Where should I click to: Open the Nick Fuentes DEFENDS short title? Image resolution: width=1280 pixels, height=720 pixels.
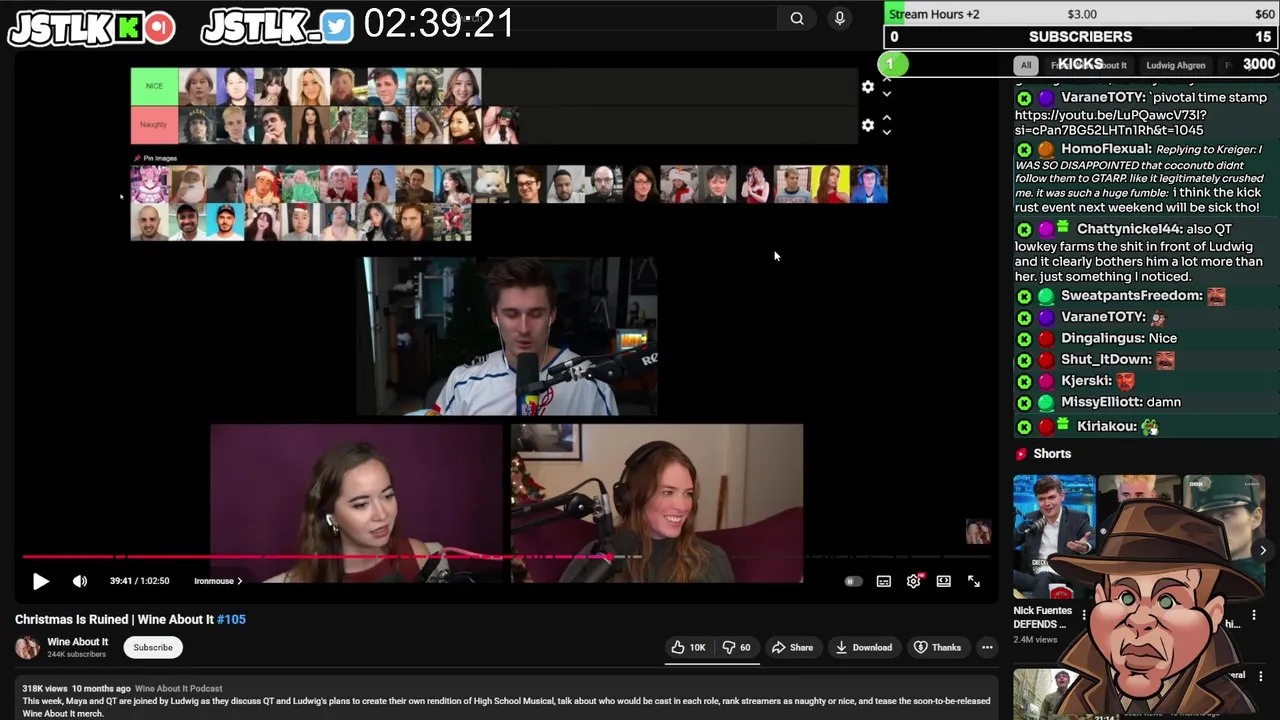[x=1042, y=617]
